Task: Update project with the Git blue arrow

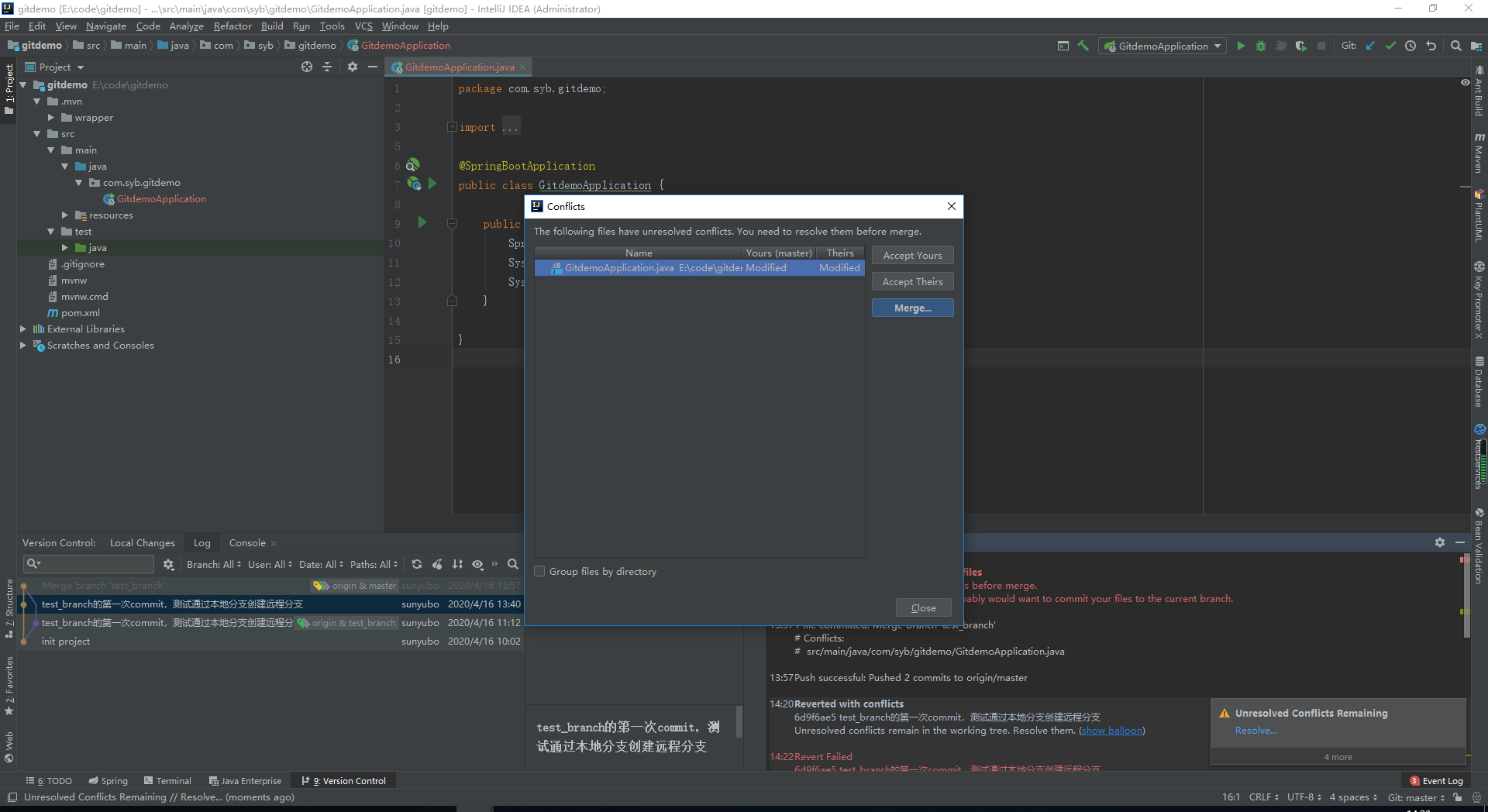Action: (1370, 46)
